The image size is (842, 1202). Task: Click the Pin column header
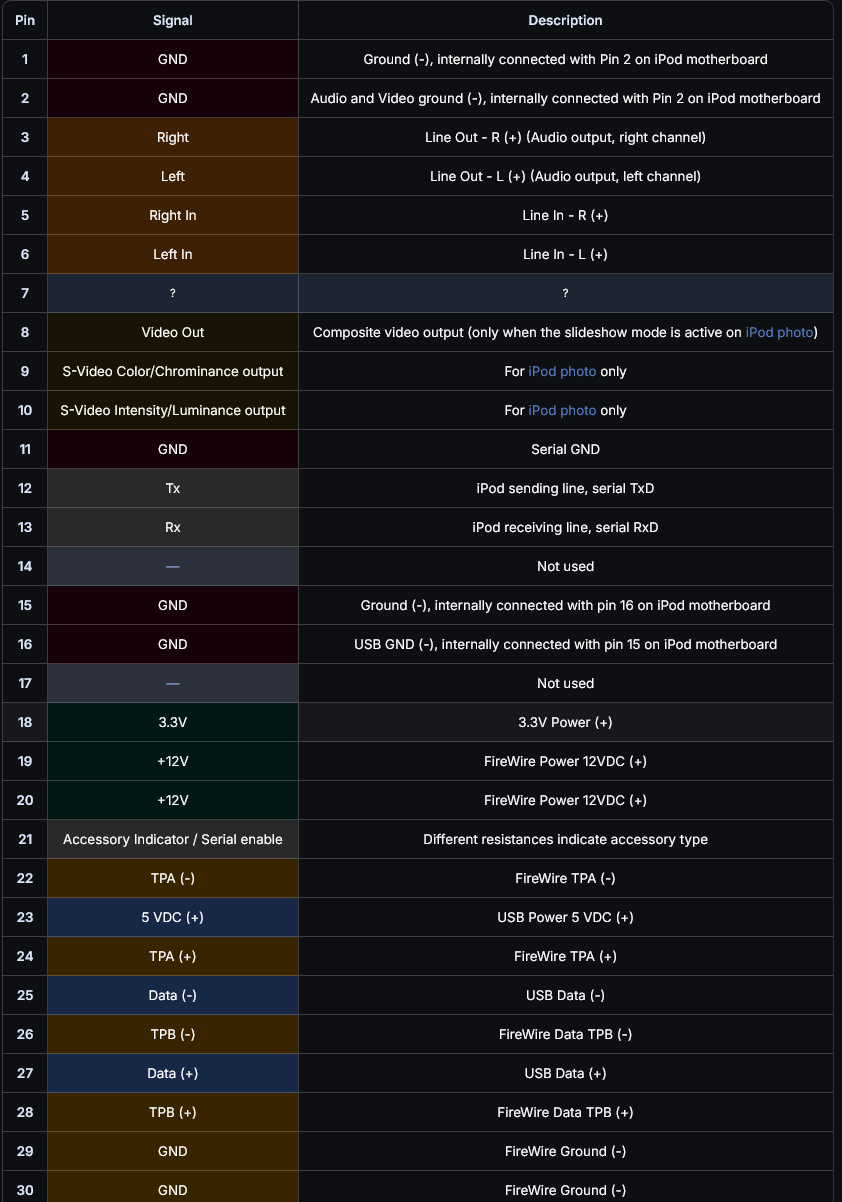[x=25, y=20]
